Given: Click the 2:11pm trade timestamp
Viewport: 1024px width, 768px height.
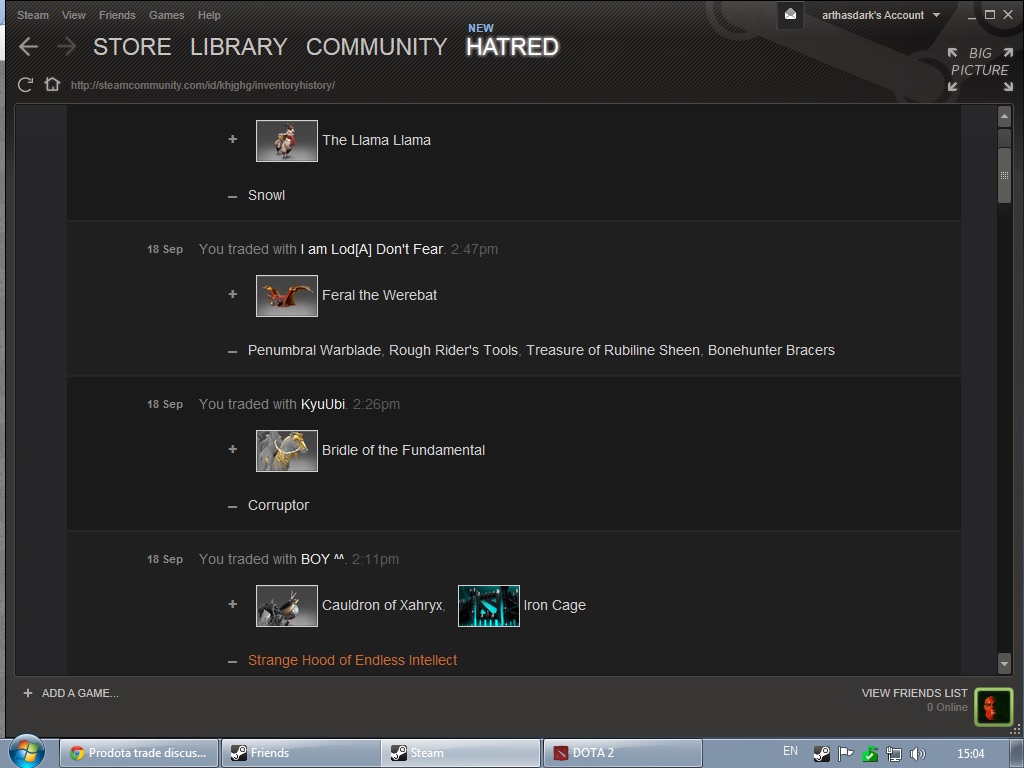Looking at the screenshot, I should (375, 559).
